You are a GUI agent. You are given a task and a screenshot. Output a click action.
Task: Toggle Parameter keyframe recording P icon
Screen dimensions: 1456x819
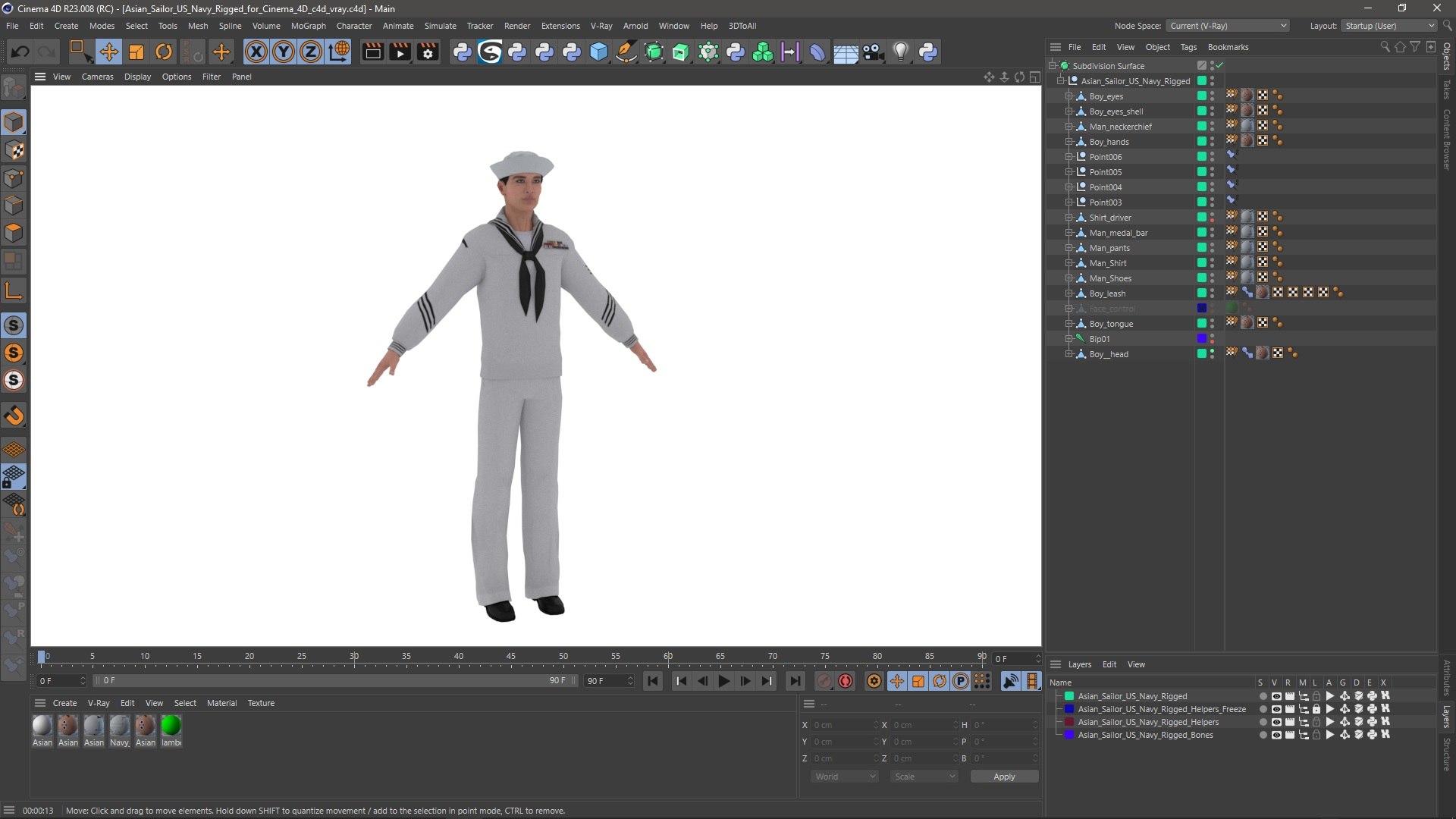pos(961,681)
